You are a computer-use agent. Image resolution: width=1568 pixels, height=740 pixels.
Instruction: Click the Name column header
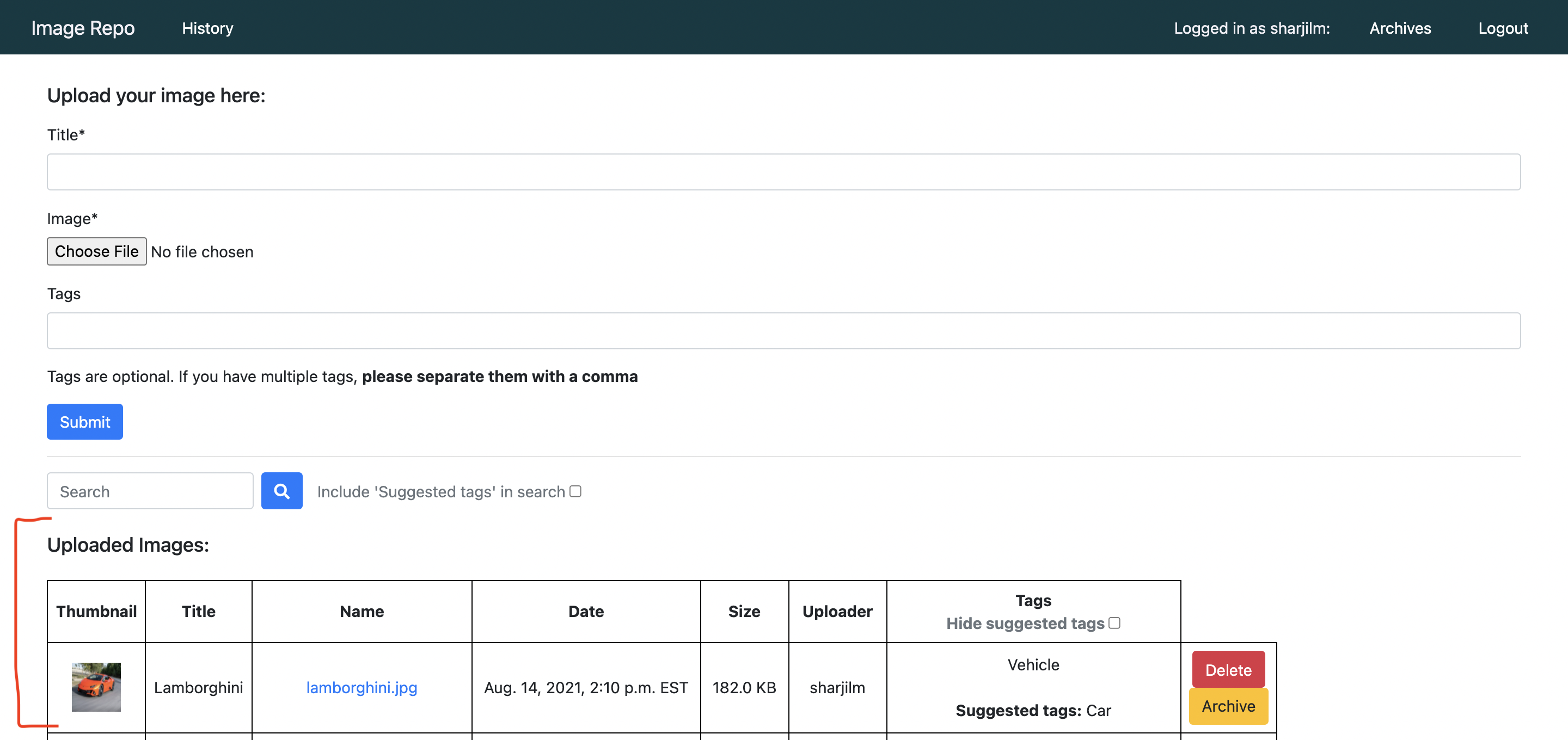[362, 611]
